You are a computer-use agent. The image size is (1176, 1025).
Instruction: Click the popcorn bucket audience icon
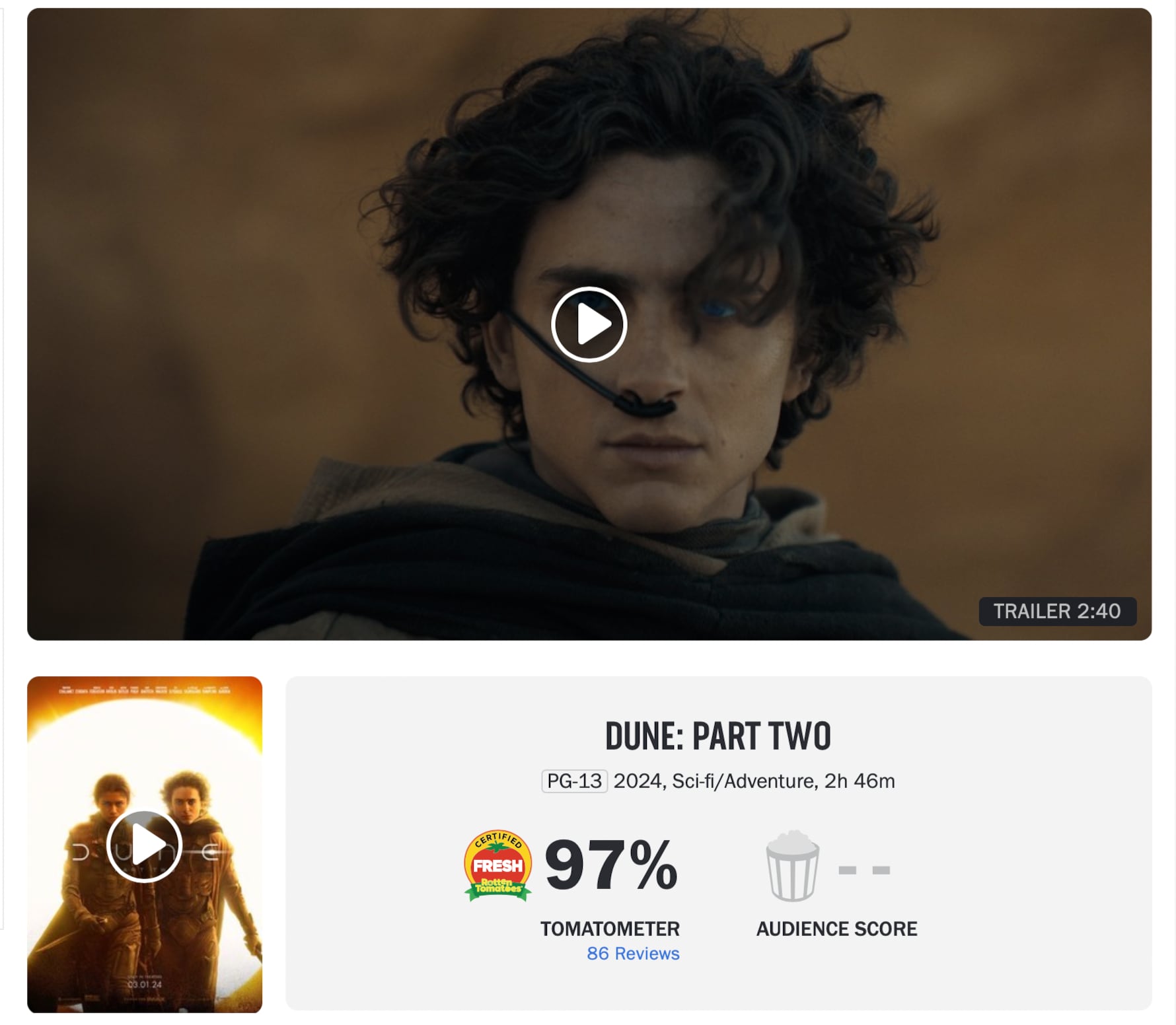[792, 866]
